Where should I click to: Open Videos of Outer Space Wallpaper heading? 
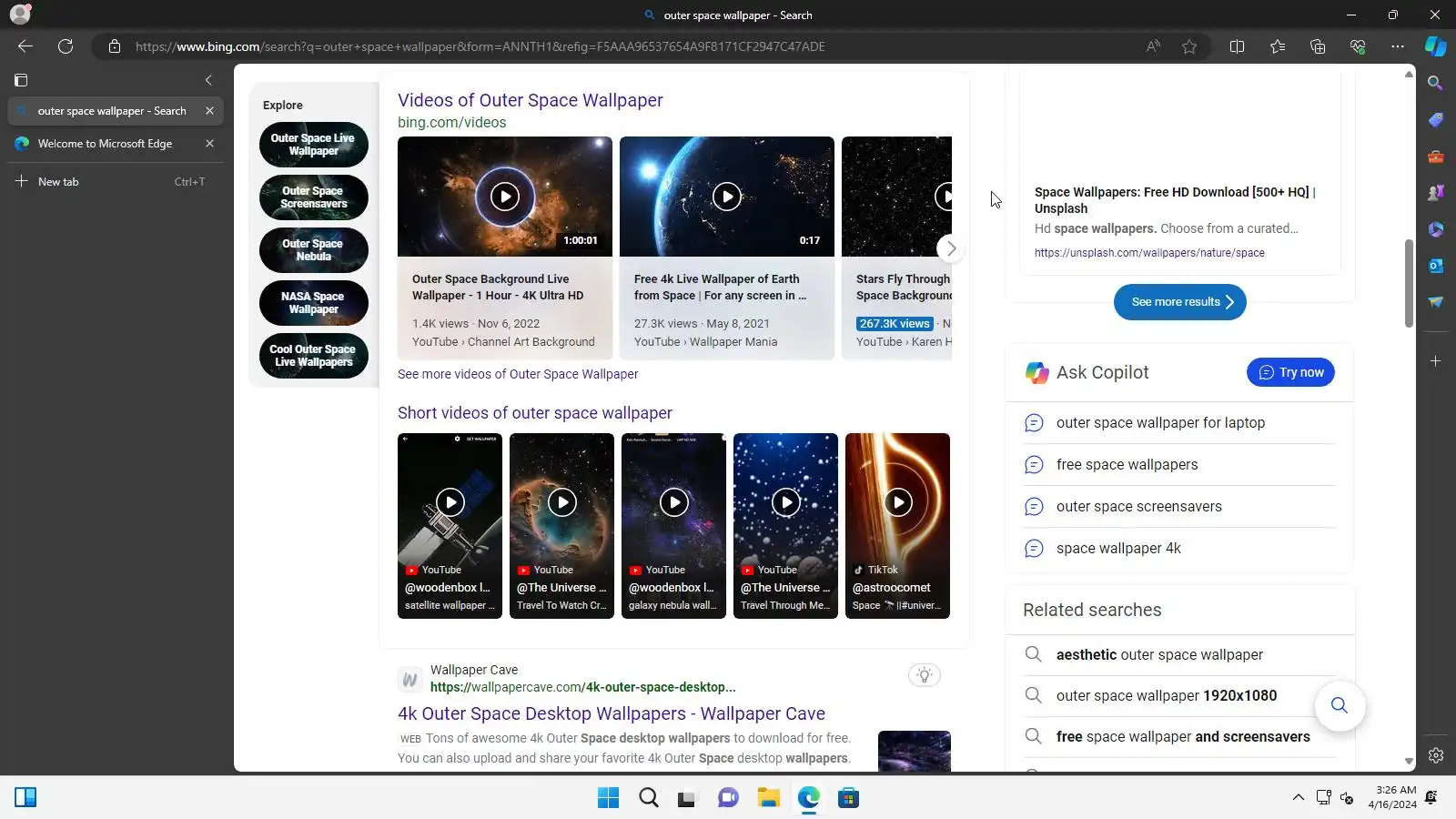click(531, 100)
